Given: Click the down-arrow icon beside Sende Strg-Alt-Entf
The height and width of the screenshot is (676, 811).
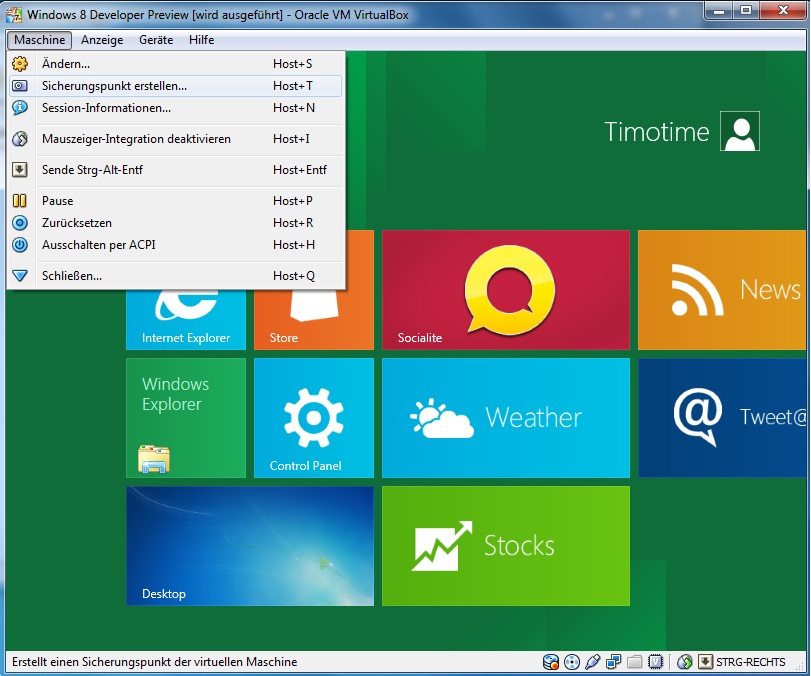Looking at the screenshot, I should tap(20, 170).
